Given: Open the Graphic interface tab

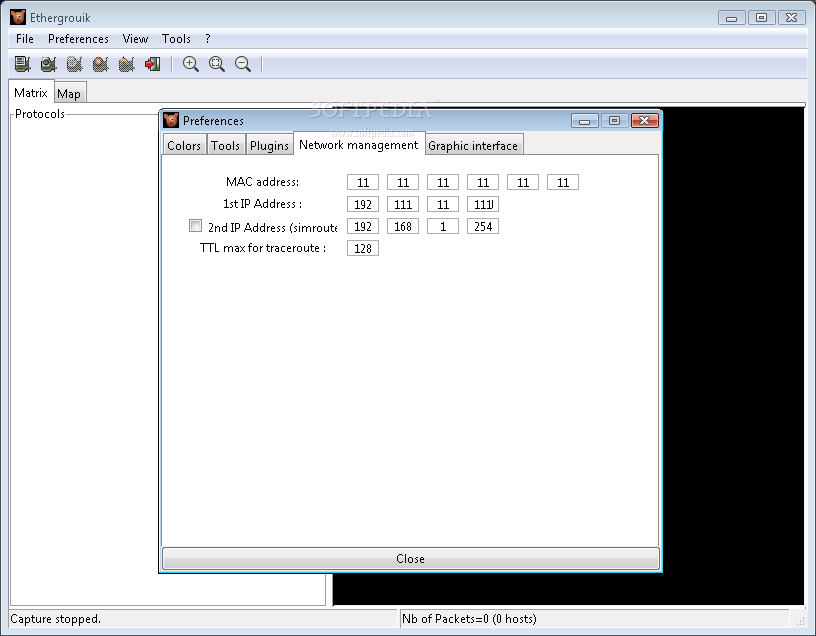Looking at the screenshot, I should [x=473, y=145].
